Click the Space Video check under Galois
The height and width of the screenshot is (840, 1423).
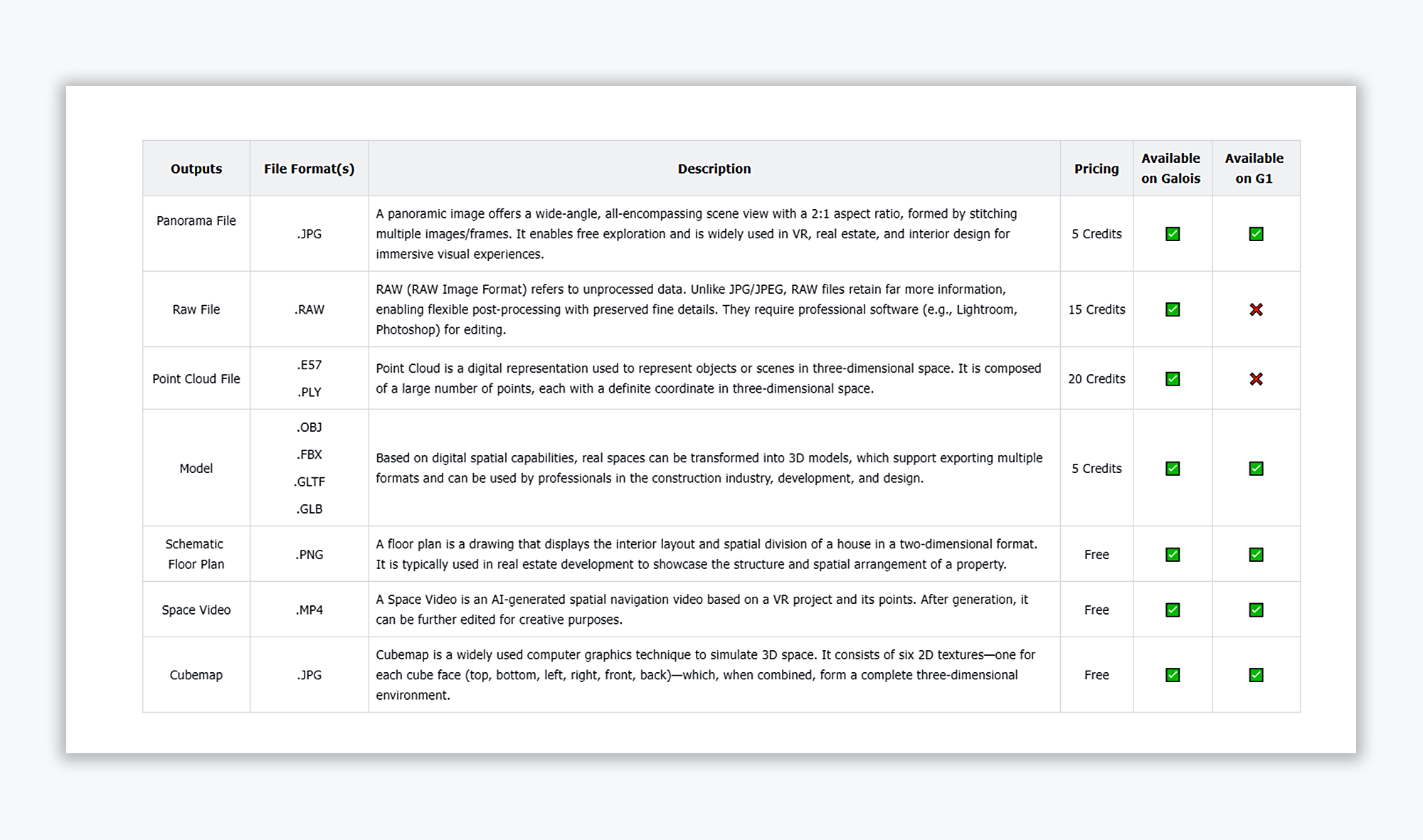pos(1173,610)
